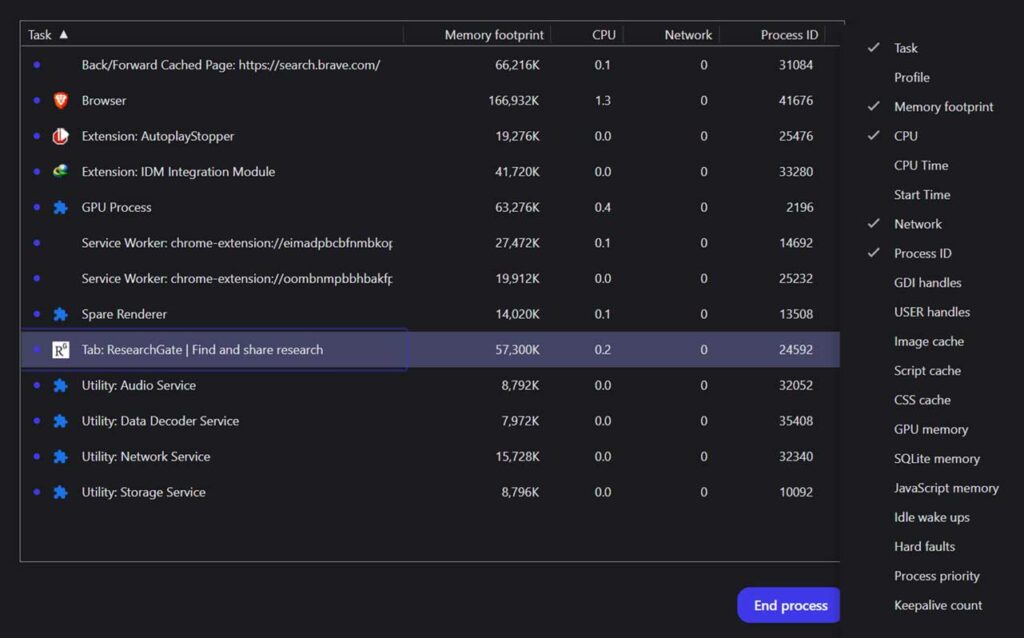Enable Keepalive count column option
The width and height of the screenshot is (1024, 638).
point(937,605)
